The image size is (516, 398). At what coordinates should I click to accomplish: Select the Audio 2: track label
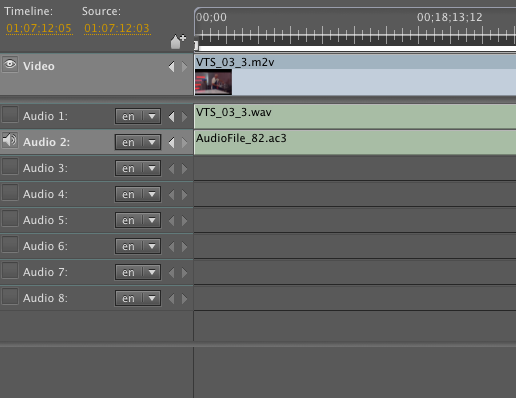[x=46, y=142]
